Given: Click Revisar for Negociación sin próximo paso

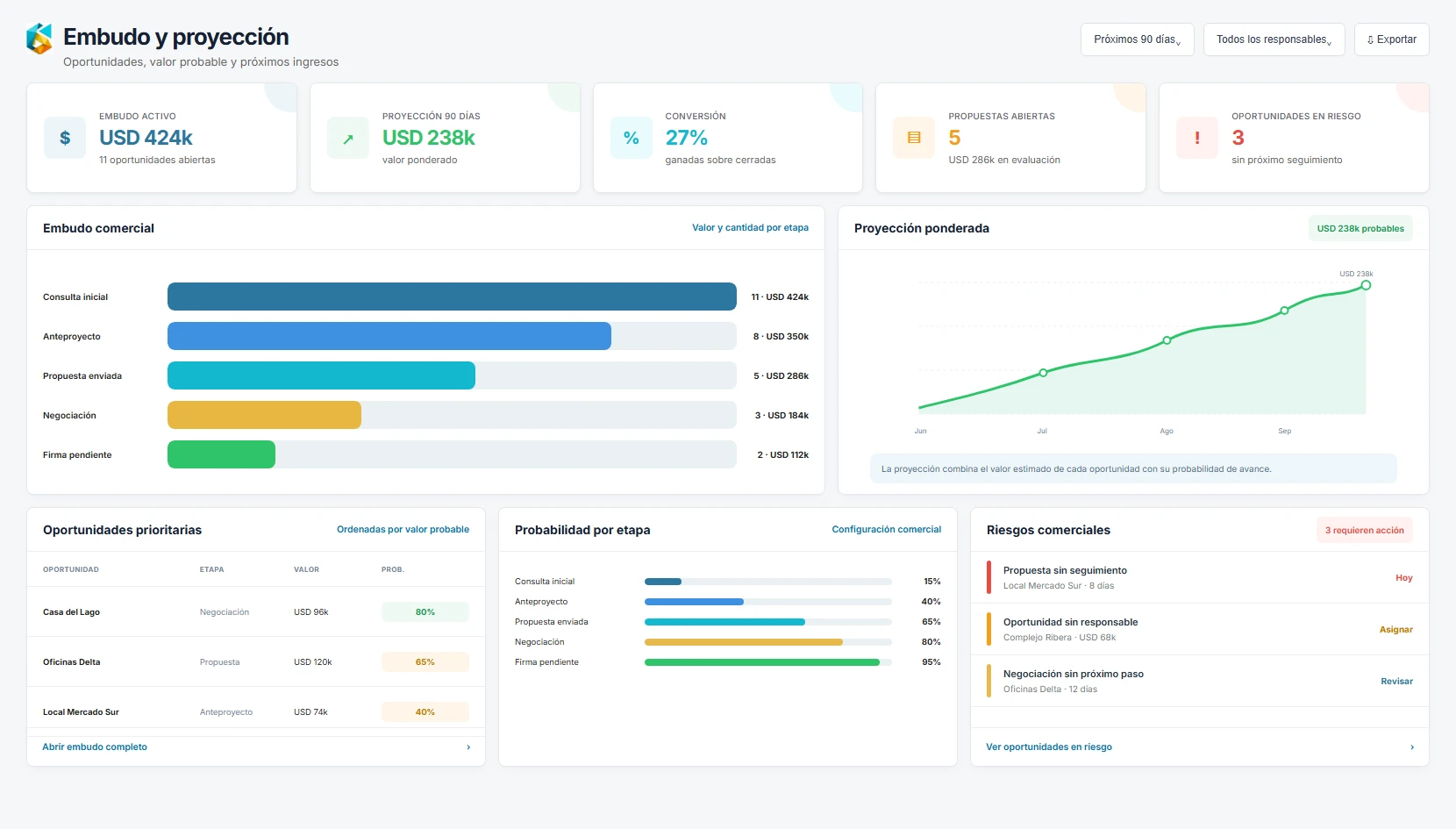Looking at the screenshot, I should pos(1396,681).
